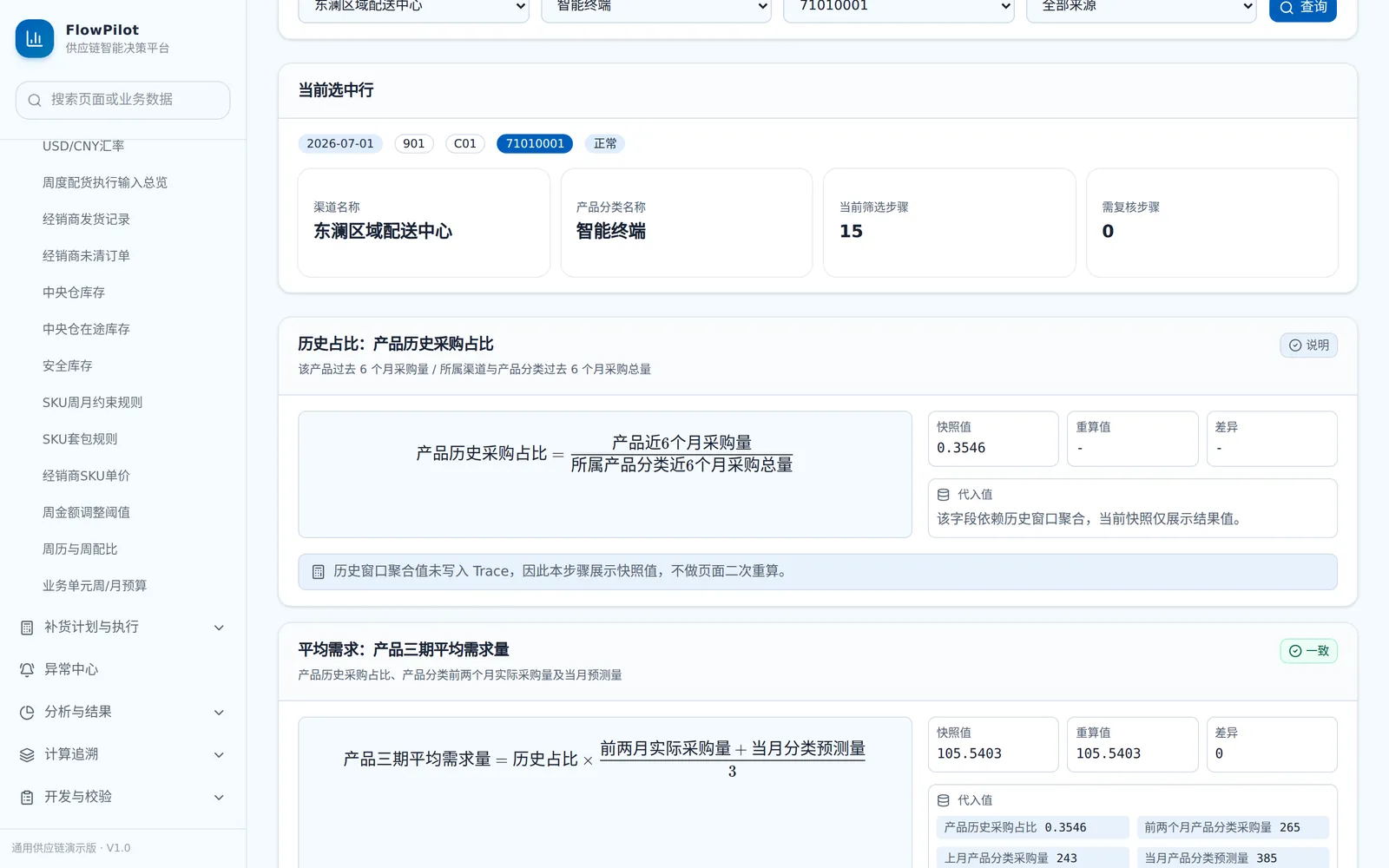Screen dimensions: 1389x868
Task: Open 周历与周配比 page
Action: [x=80, y=549]
